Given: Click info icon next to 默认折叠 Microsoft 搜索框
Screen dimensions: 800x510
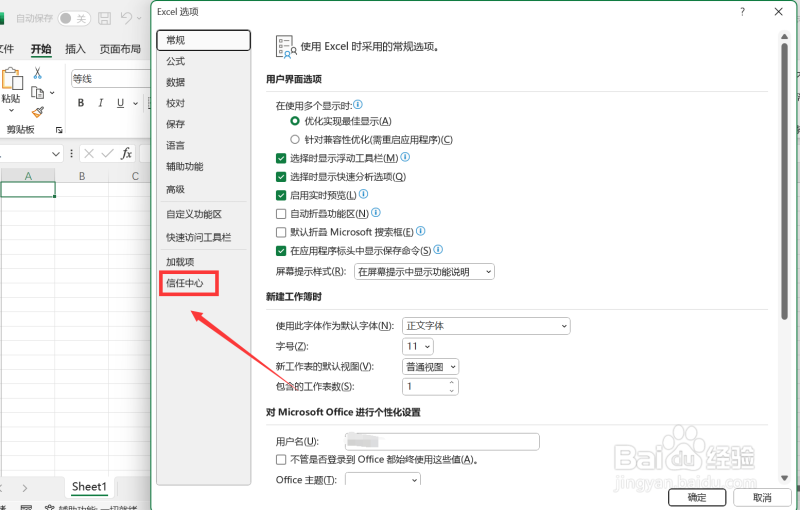Looking at the screenshot, I should (420, 231).
